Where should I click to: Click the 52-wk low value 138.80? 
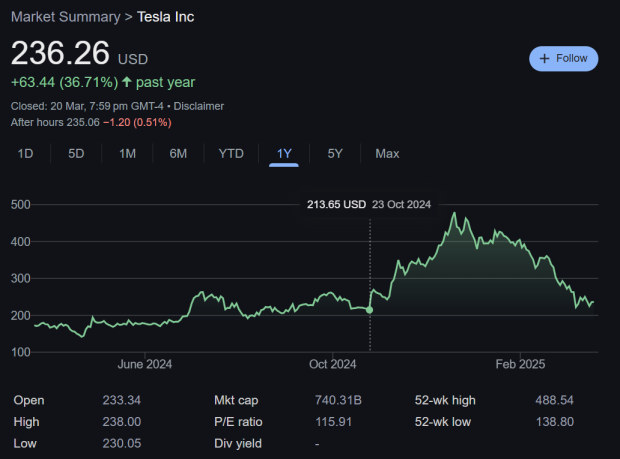554,422
